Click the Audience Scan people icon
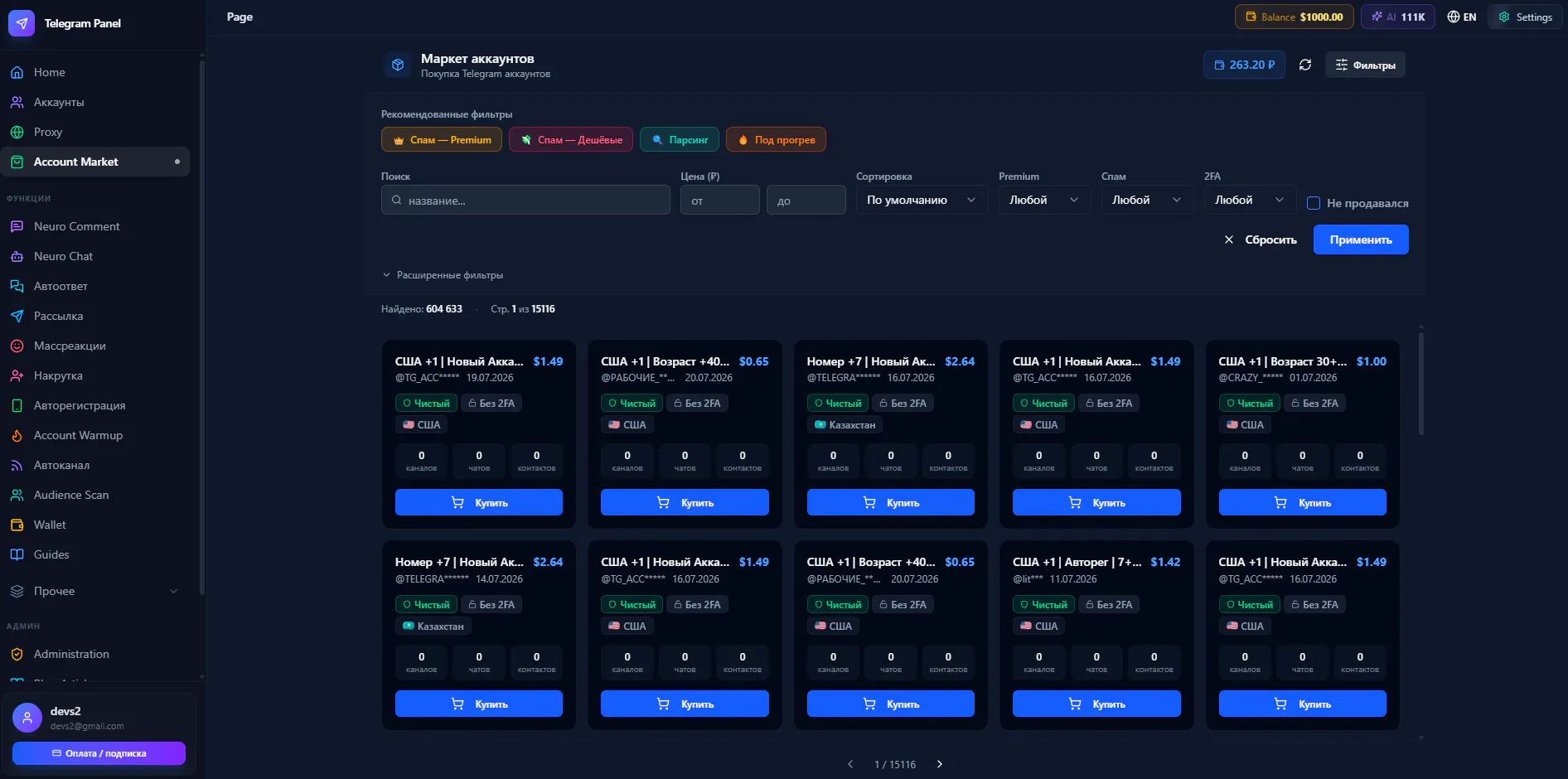This screenshot has height=779, width=1568. [x=17, y=496]
